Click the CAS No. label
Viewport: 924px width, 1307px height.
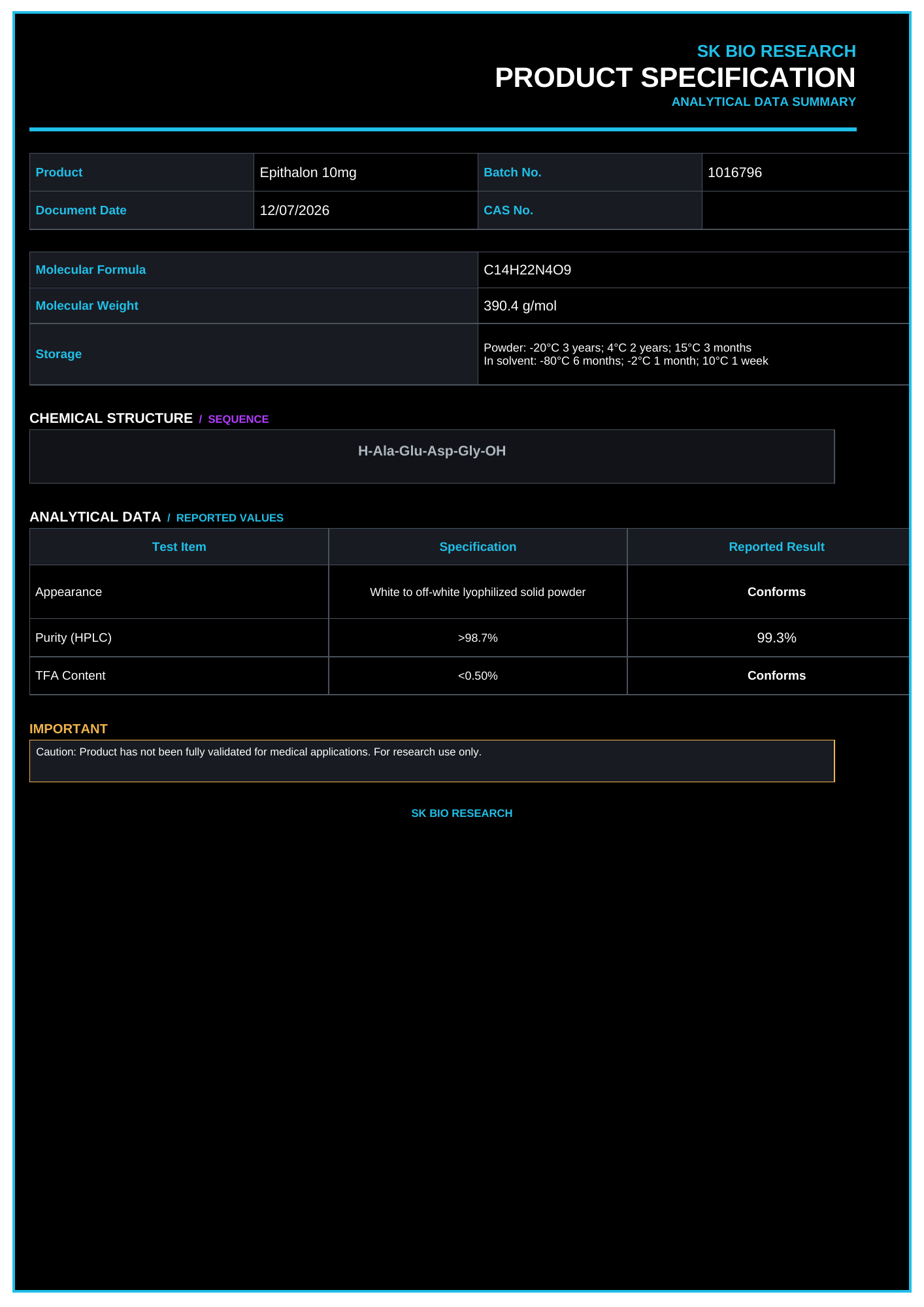point(508,210)
